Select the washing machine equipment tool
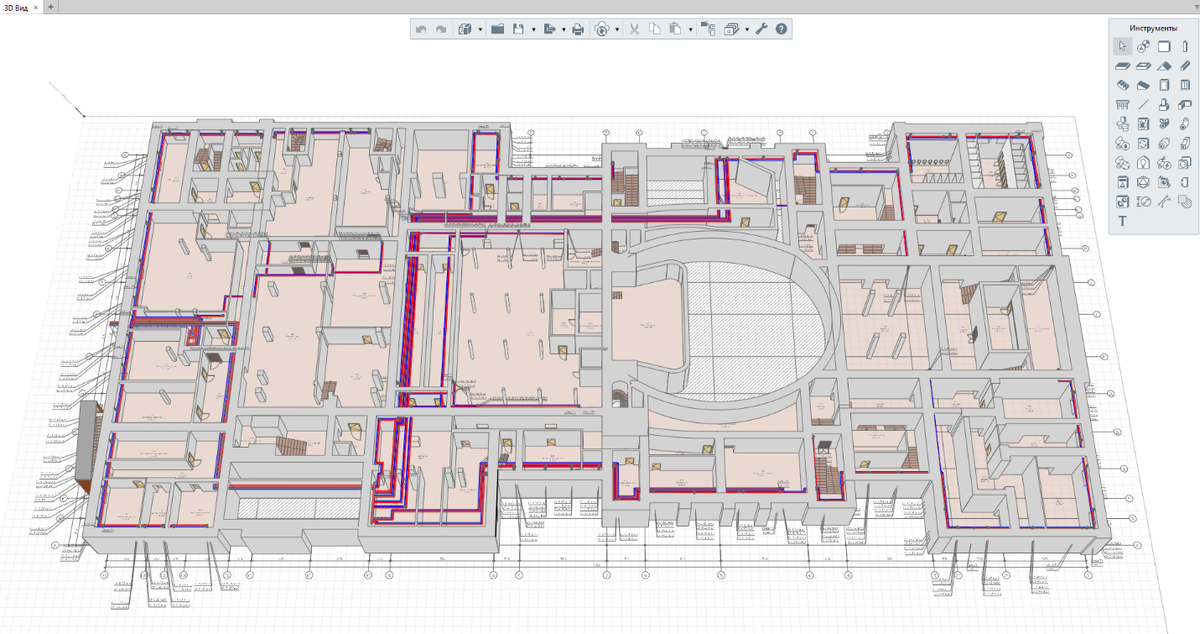1200x634 pixels. pyautogui.click(x=1143, y=123)
